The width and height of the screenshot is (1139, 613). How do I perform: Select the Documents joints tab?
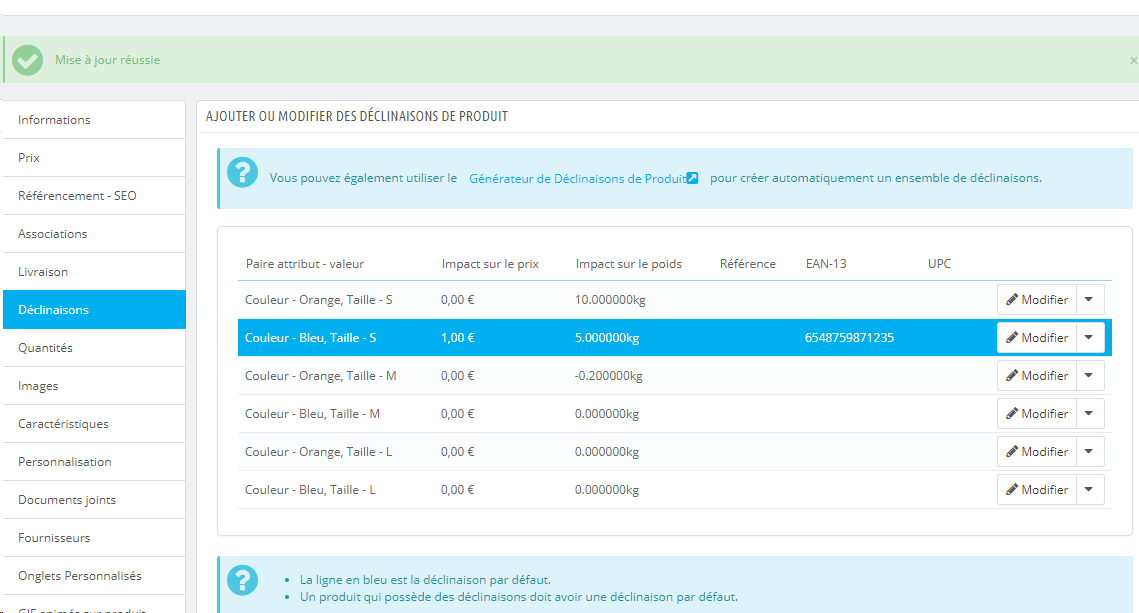[94, 500]
